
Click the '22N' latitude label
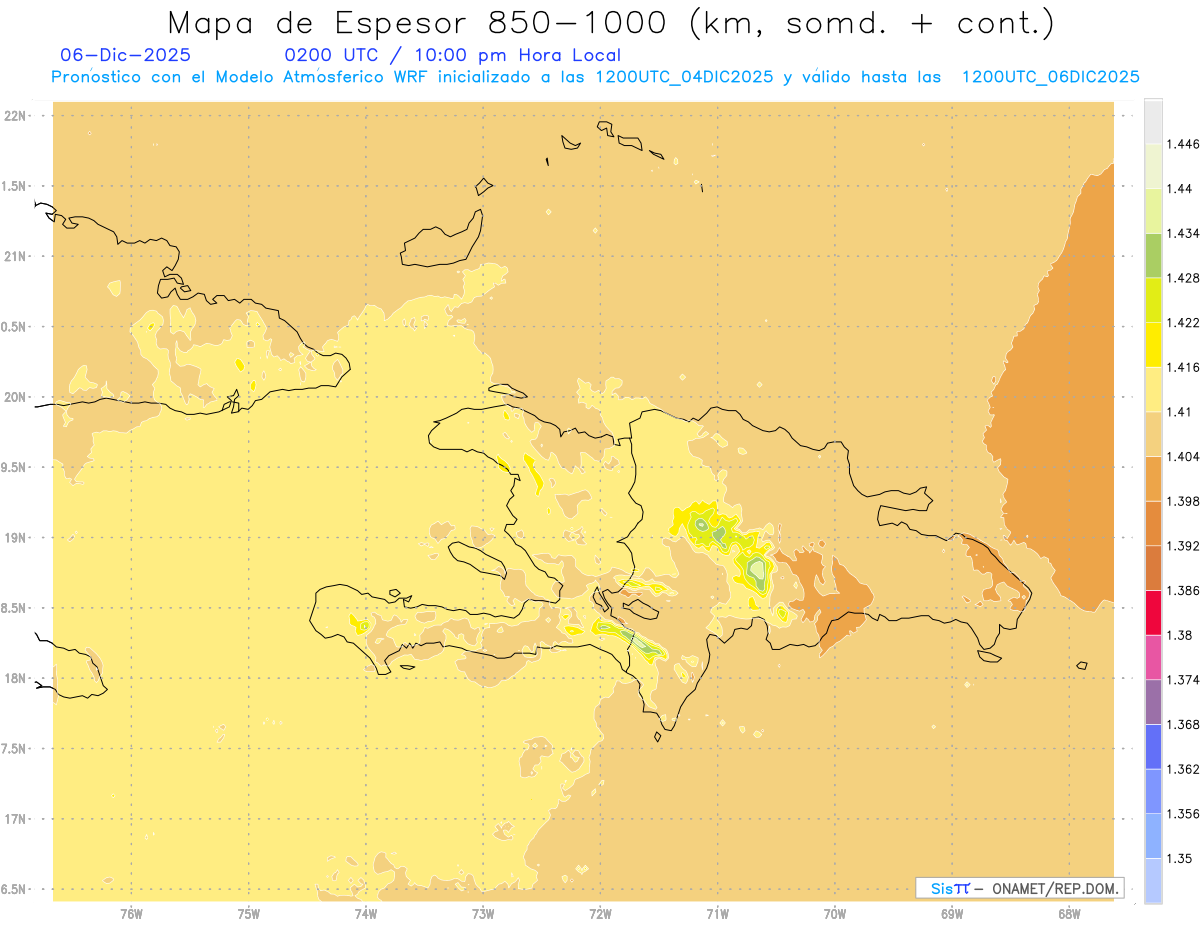tap(15, 116)
